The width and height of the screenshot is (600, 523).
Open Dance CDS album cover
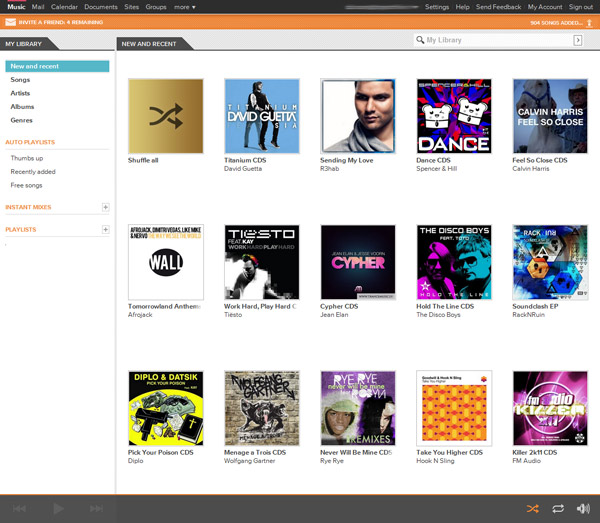click(454, 116)
